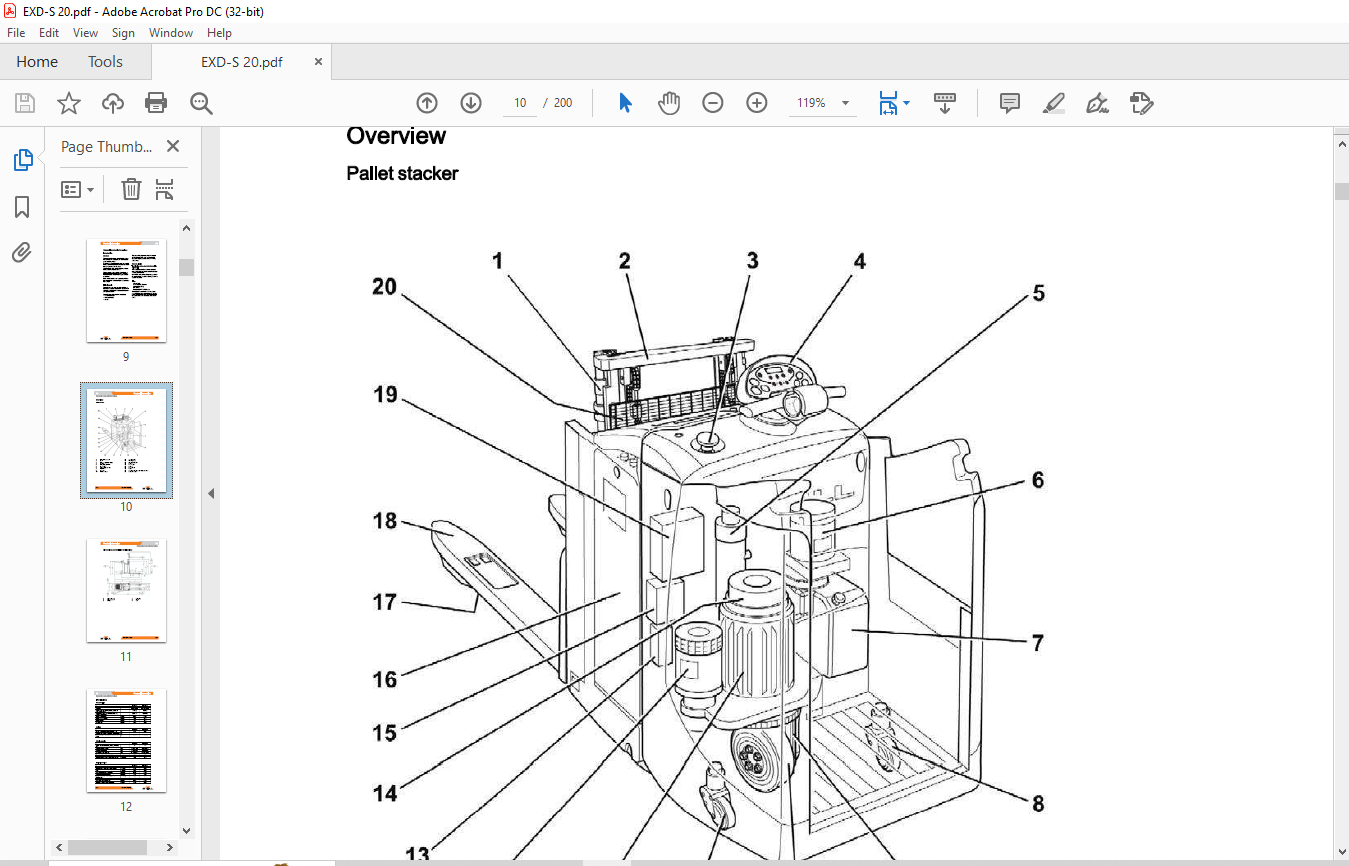The image size is (1349, 866).
Task: Choose the Selection arrow tool
Action: pos(626,103)
